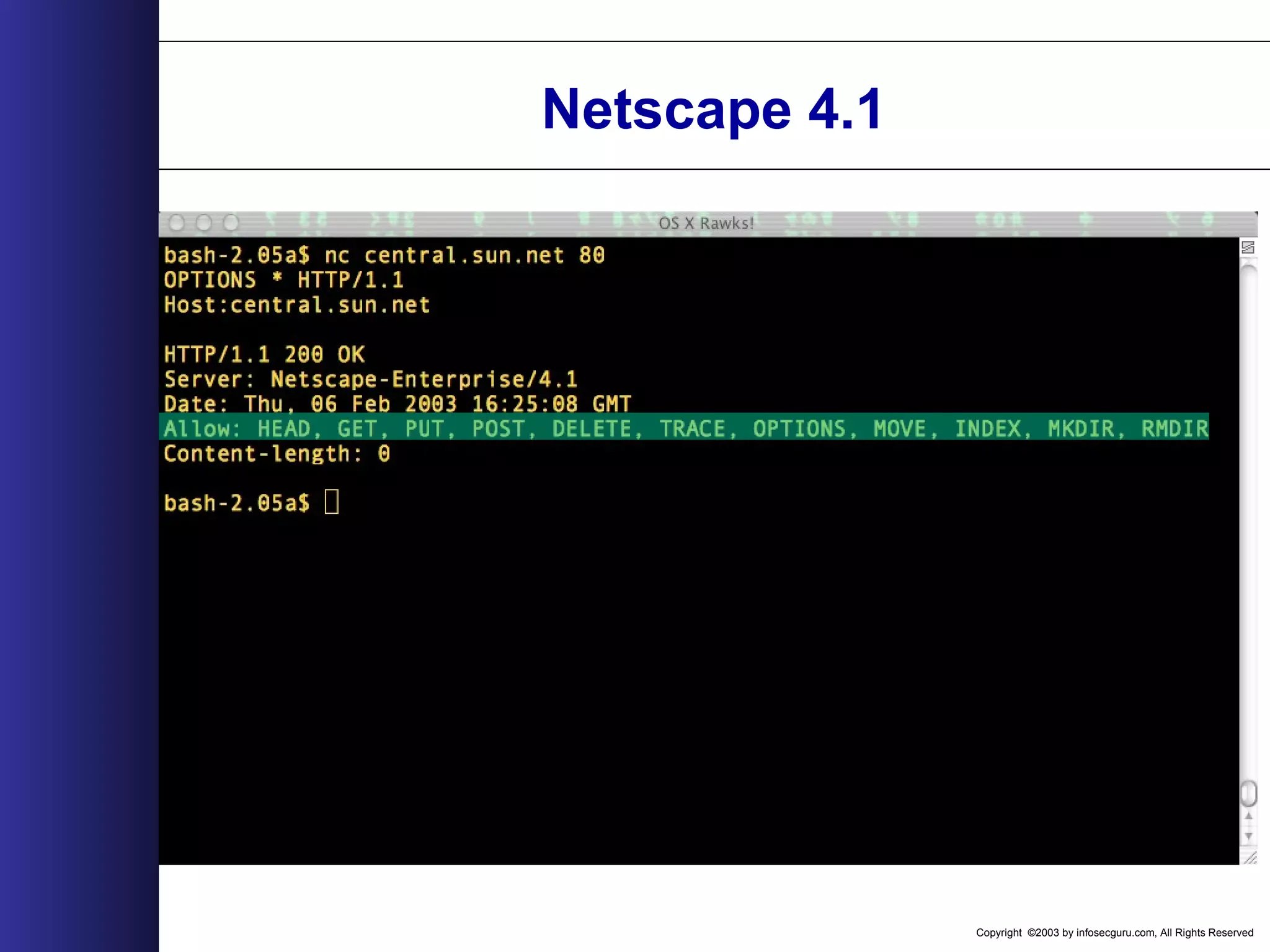
Task: Click the 'Host:central.sun.net' line
Action: pos(297,305)
